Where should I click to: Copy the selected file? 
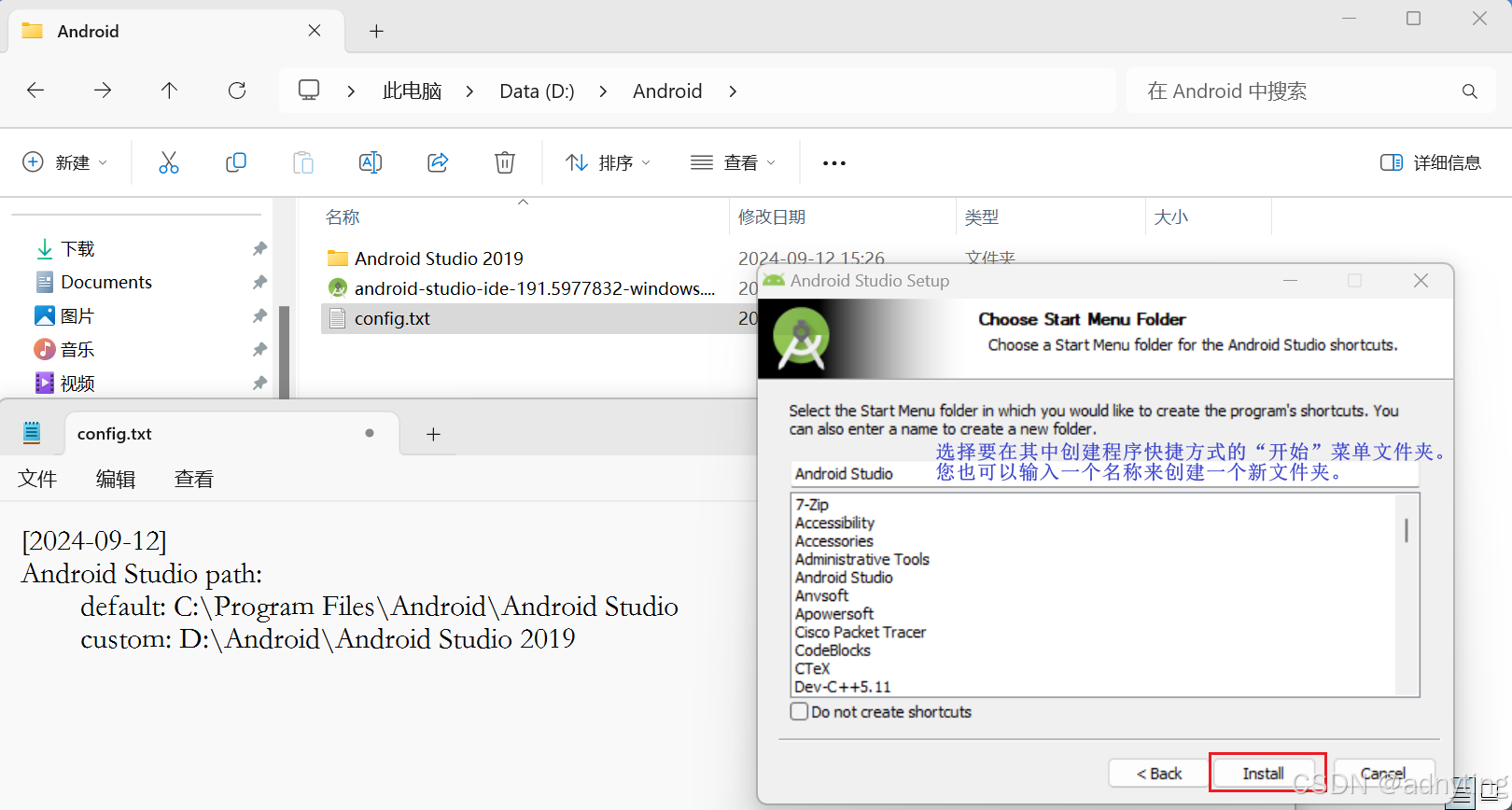236,162
